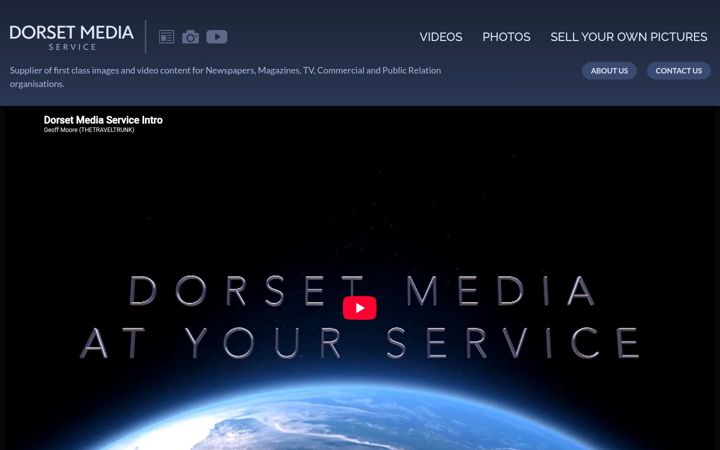The image size is (720, 450).
Task: Open the news articles icon in header
Action: (166, 37)
